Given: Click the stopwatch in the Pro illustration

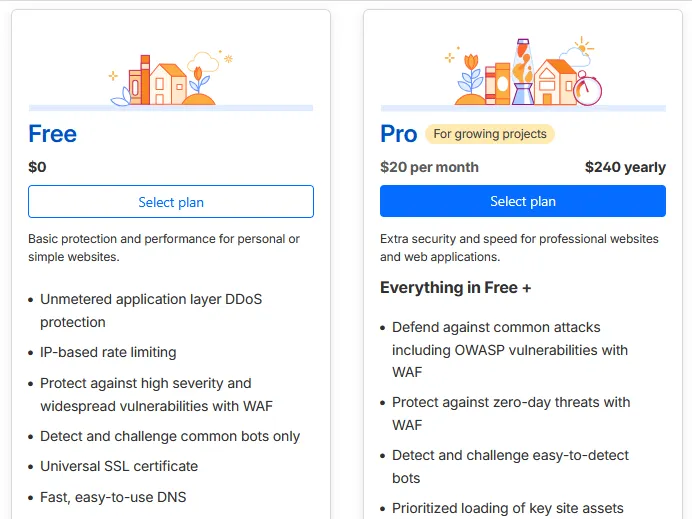Looking at the screenshot, I should pyautogui.click(x=589, y=89).
